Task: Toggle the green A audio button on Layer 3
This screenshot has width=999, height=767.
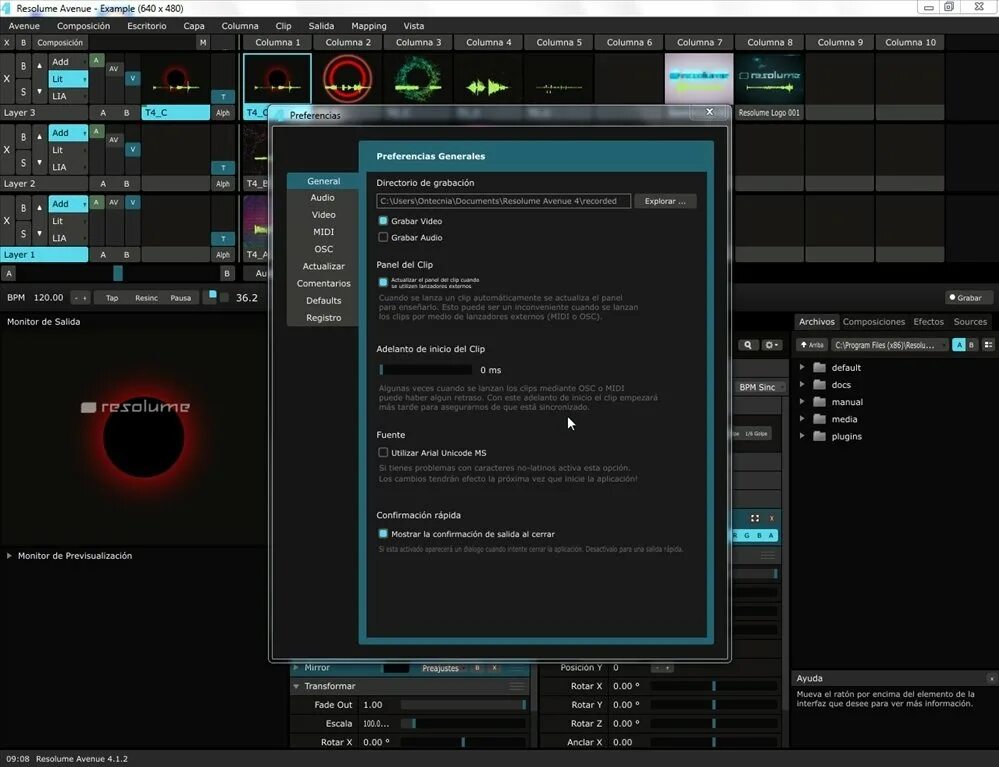Action: (96, 61)
